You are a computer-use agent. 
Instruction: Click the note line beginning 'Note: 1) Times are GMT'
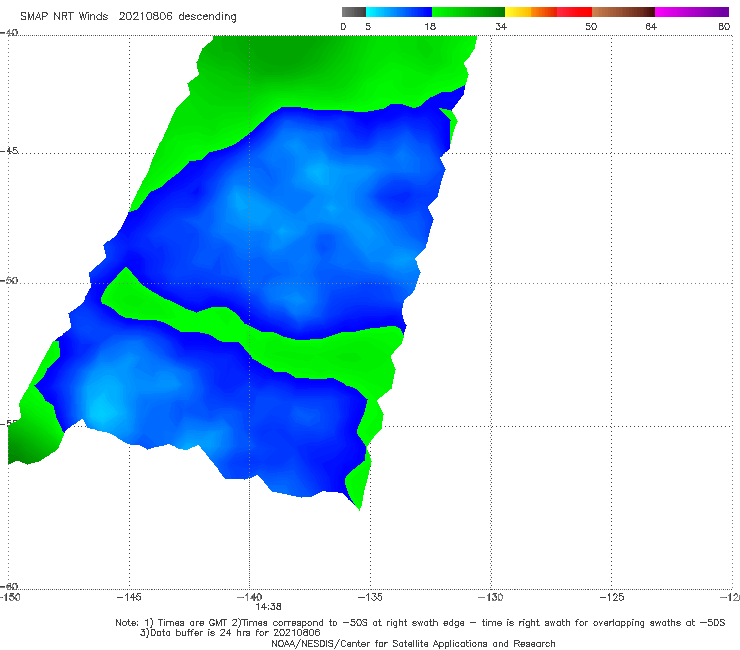[420, 623]
